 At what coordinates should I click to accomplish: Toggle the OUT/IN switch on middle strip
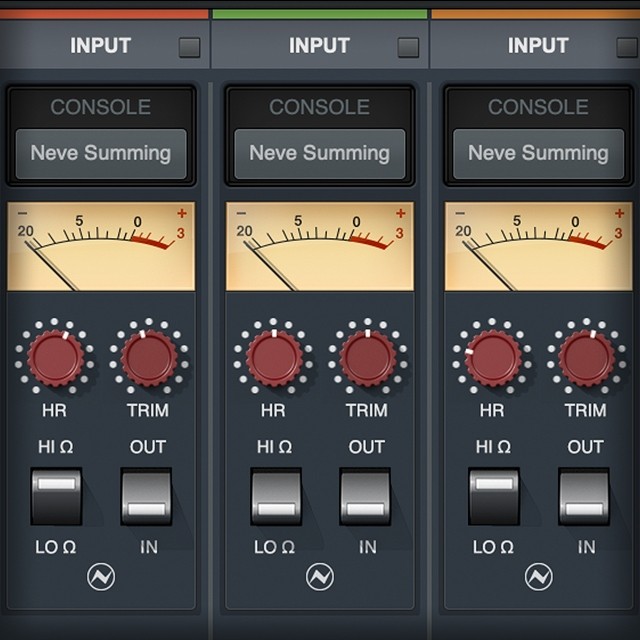coord(365,497)
